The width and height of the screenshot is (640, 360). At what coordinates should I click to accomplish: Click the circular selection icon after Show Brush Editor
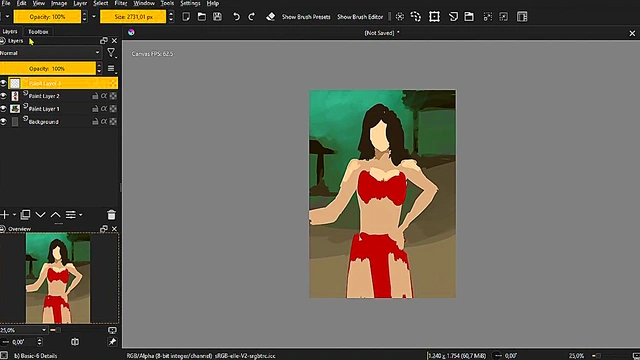pos(400,17)
